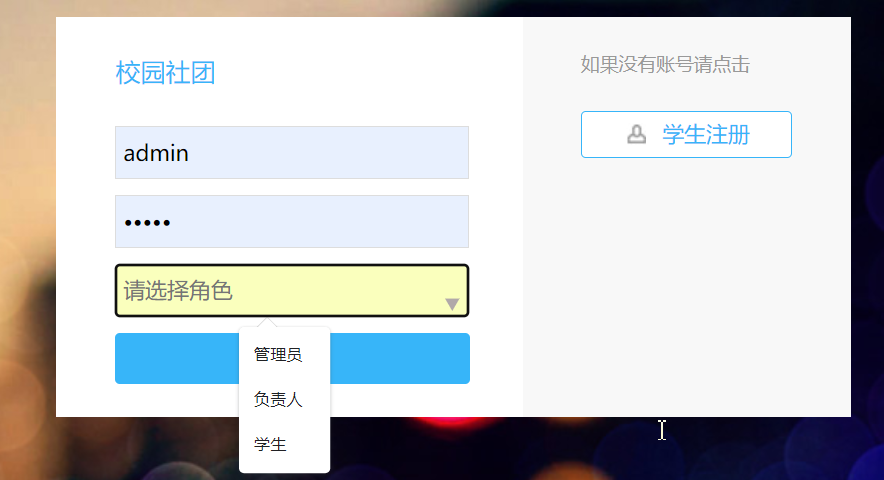Screen dimensions: 884x480
Task: Focus the password field with dots
Action: coord(292,221)
